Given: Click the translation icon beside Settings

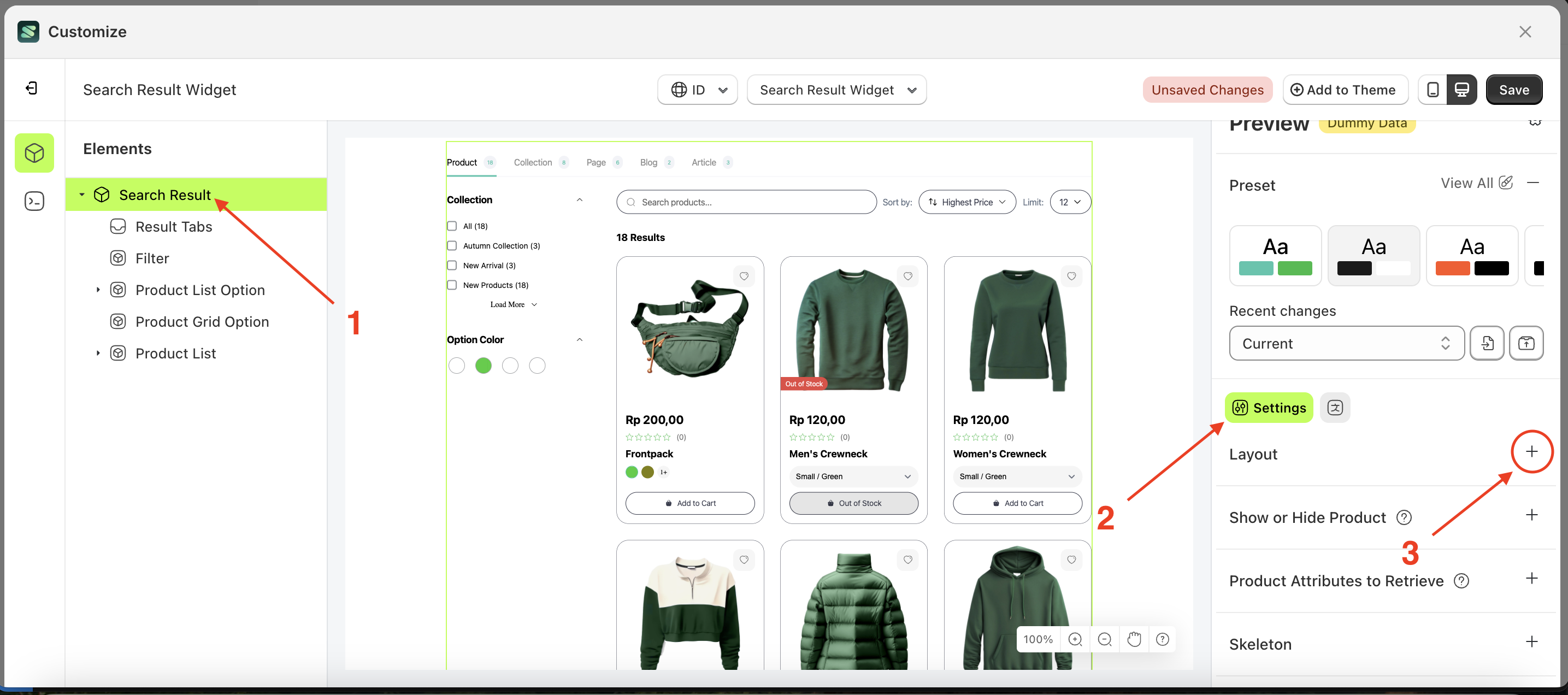Looking at the screenshot, I should point(1334,407).
